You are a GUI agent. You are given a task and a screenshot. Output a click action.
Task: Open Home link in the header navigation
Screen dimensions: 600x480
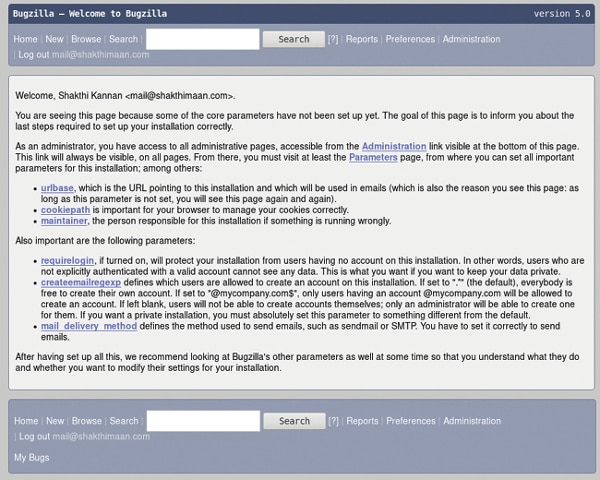pos(26,39)
